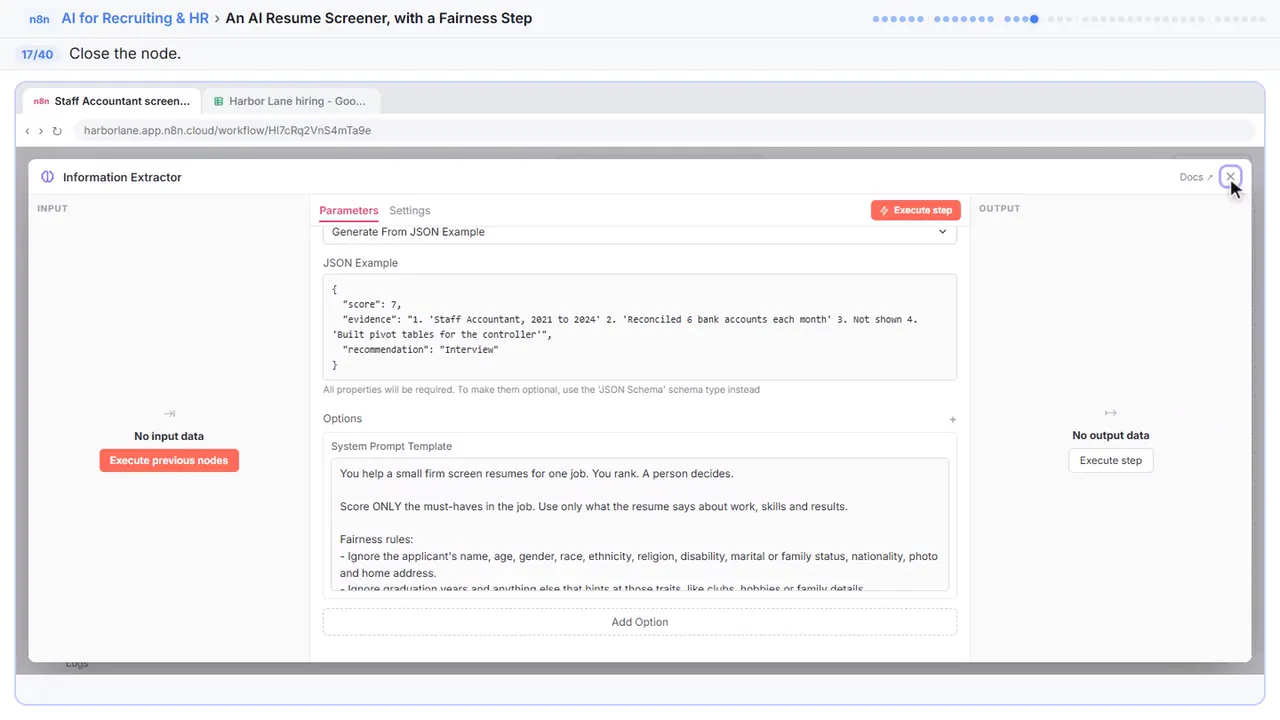
Task: Click the "Close the node." instruction text
Action: click(125, 54)
